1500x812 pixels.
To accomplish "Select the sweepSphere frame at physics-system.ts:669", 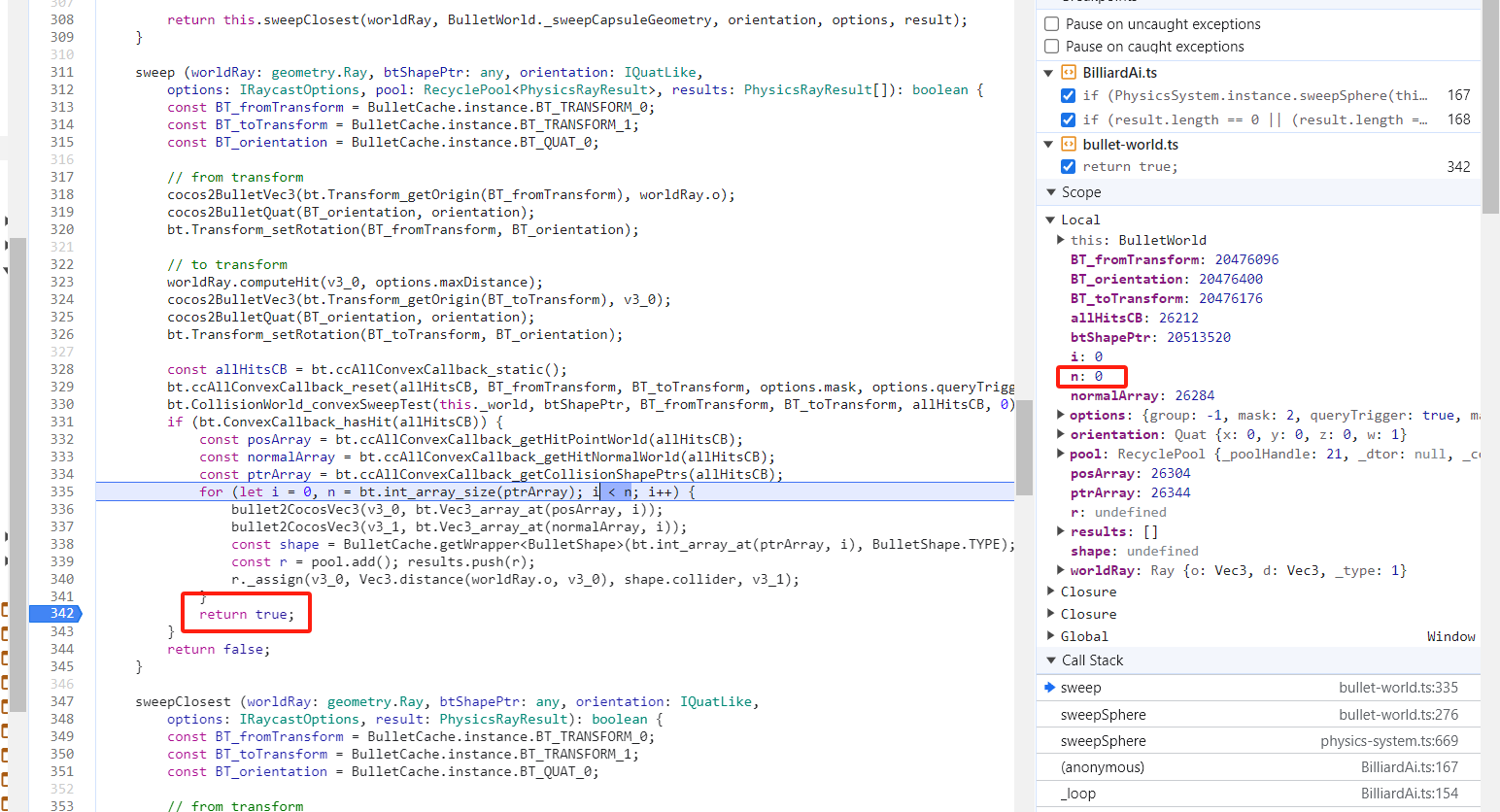I will pos(1258,741).
